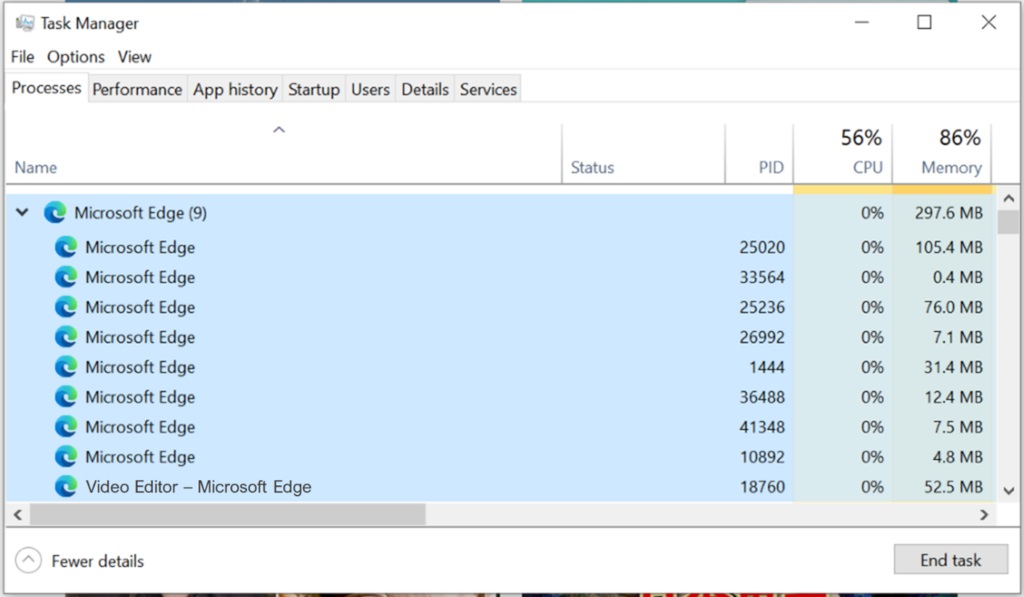
Task: Open the Options menu
Action: click(76, 57)
